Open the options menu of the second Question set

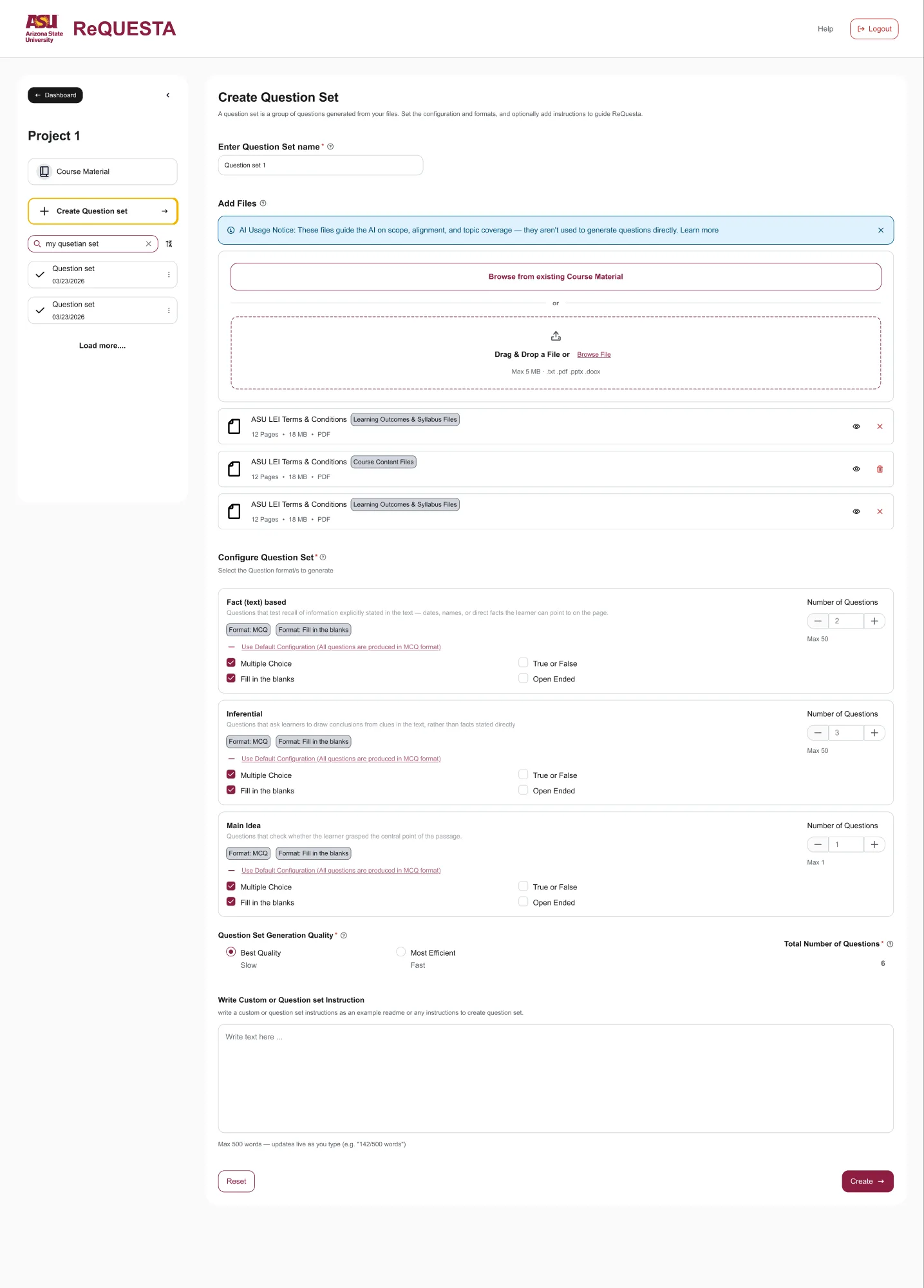(x=169, y=310)
